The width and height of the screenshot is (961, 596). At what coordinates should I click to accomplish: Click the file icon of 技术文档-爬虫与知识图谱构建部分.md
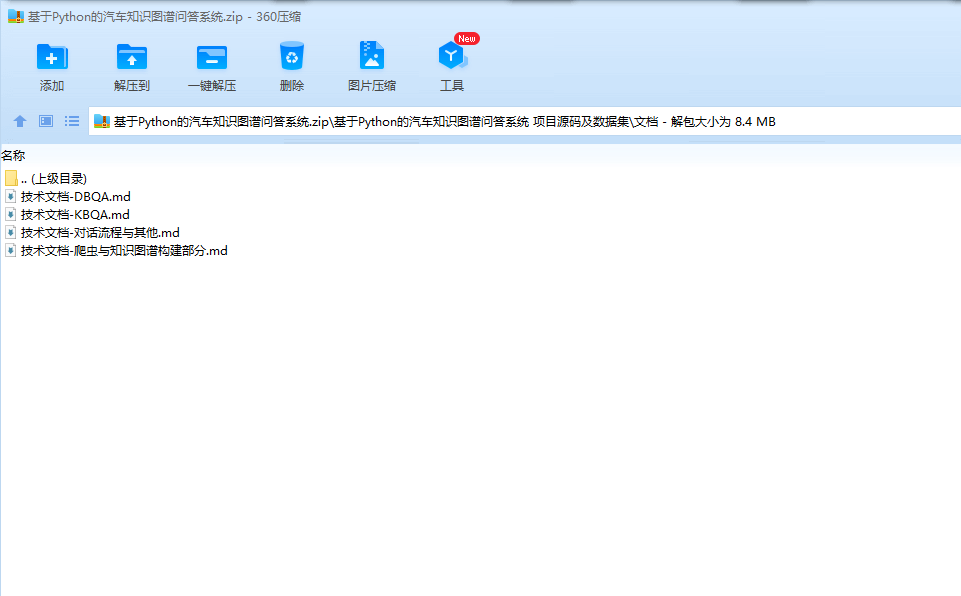(x=10, y=251)
